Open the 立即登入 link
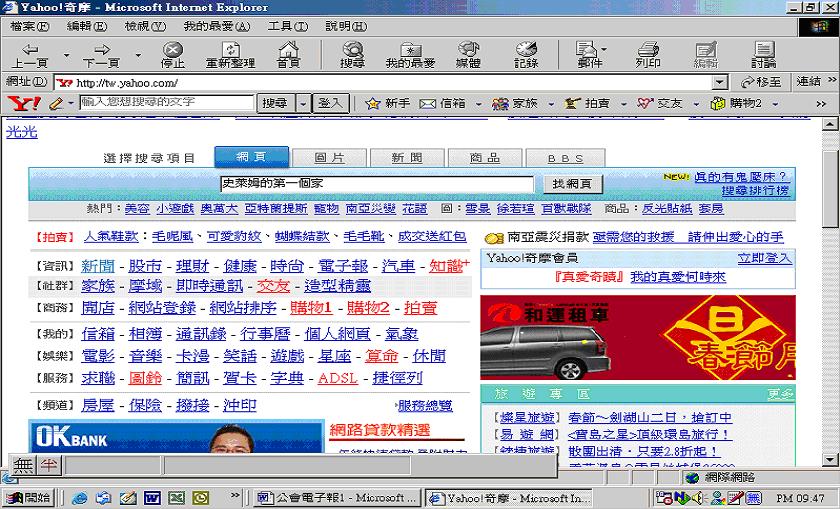The width and height of the screenshot is (840, 509). (764, 258)
